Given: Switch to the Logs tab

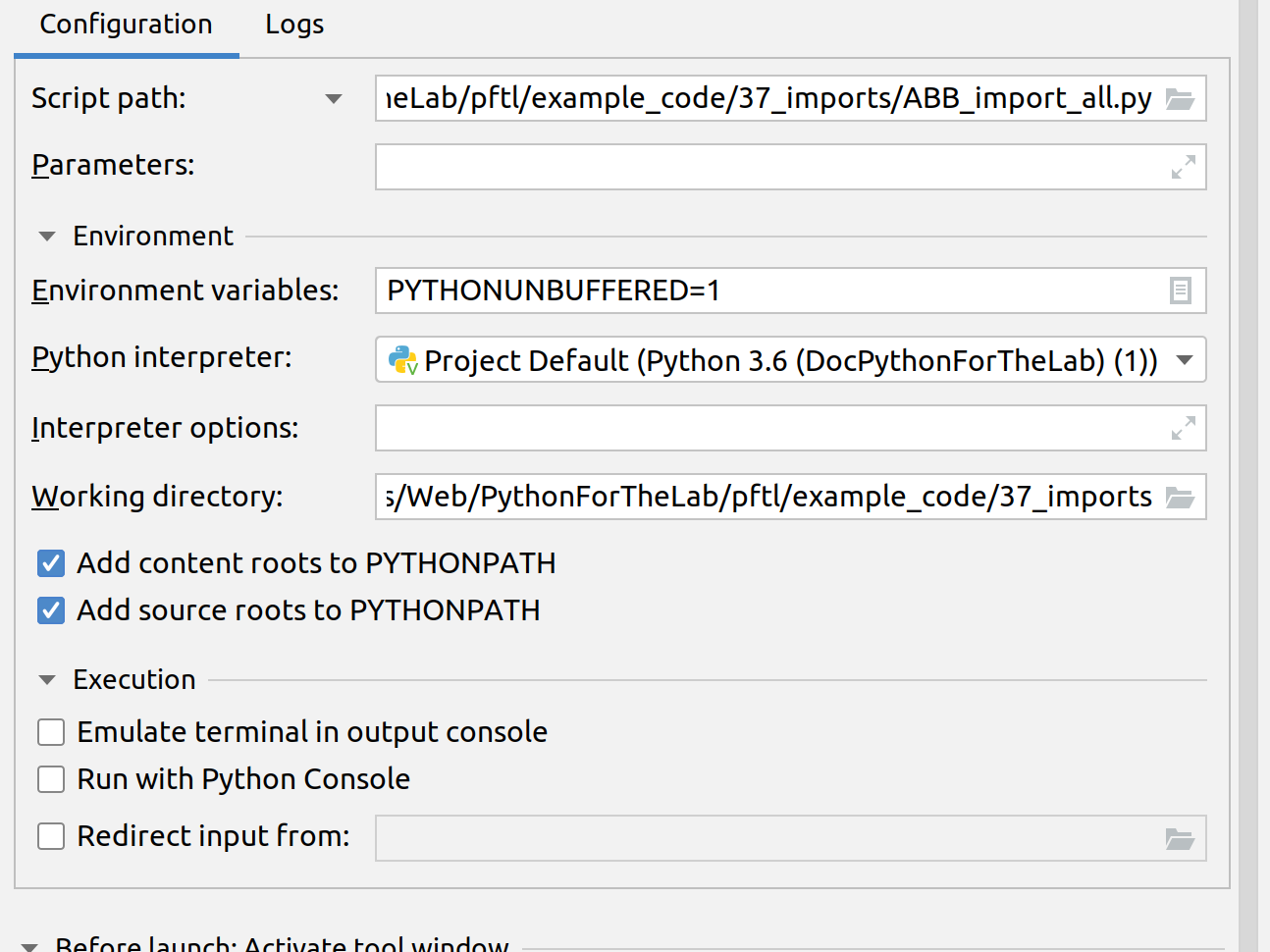Looking at the screenshot, I should pos(293,24).
